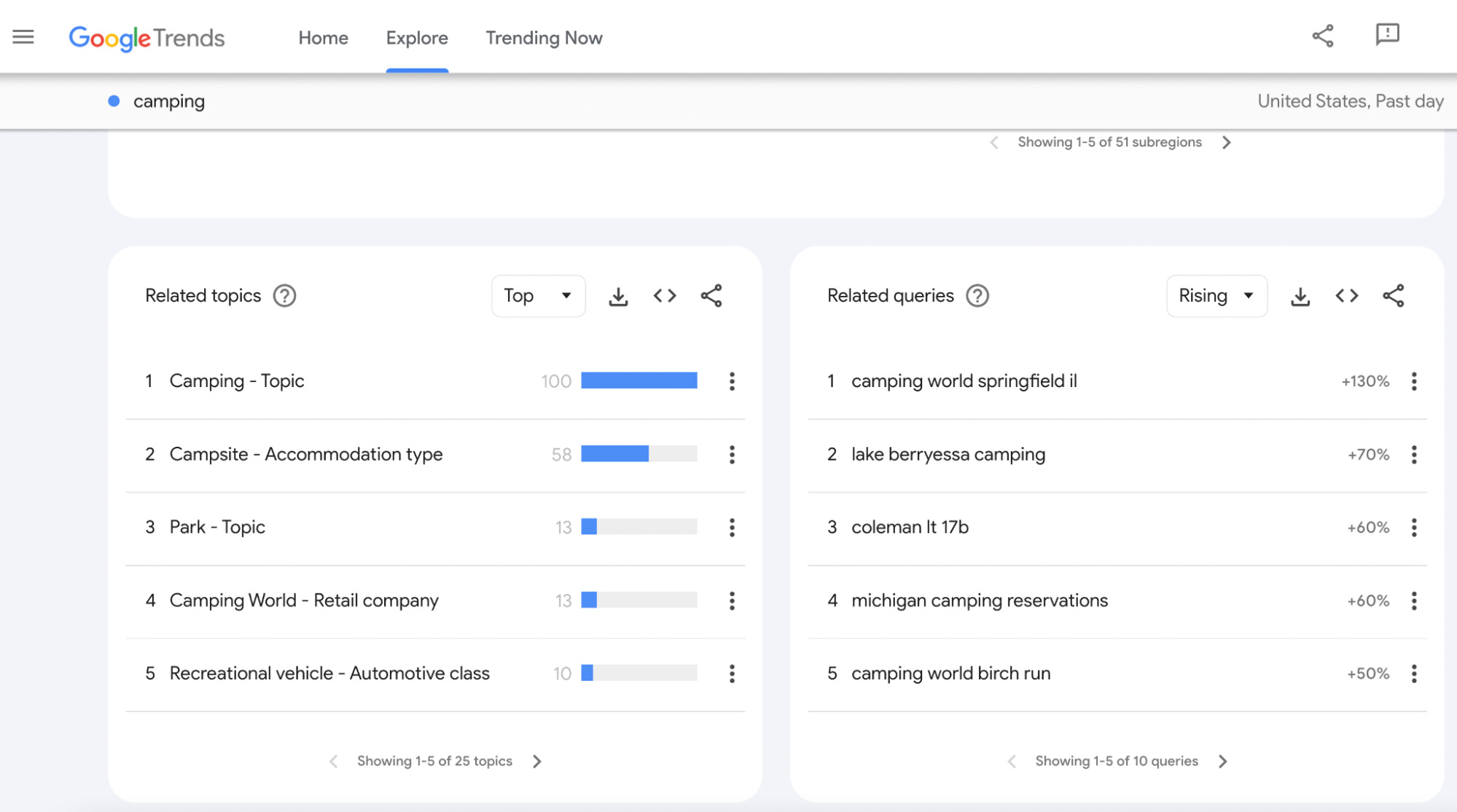Open options menu for lake berryessa camping
The width and height of the screenshot is (1457, 812).
coord(1413,454)
